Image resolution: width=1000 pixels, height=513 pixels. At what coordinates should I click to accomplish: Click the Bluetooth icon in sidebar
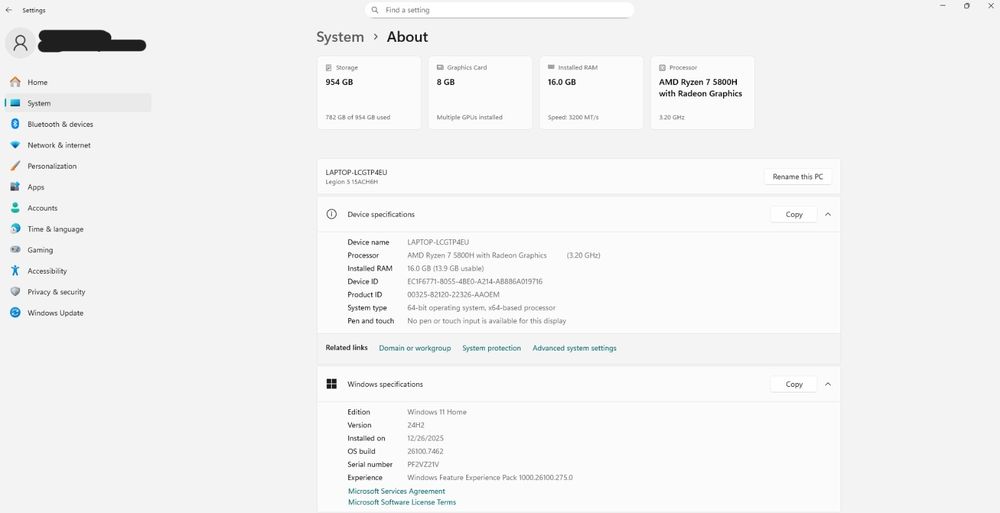15,124
